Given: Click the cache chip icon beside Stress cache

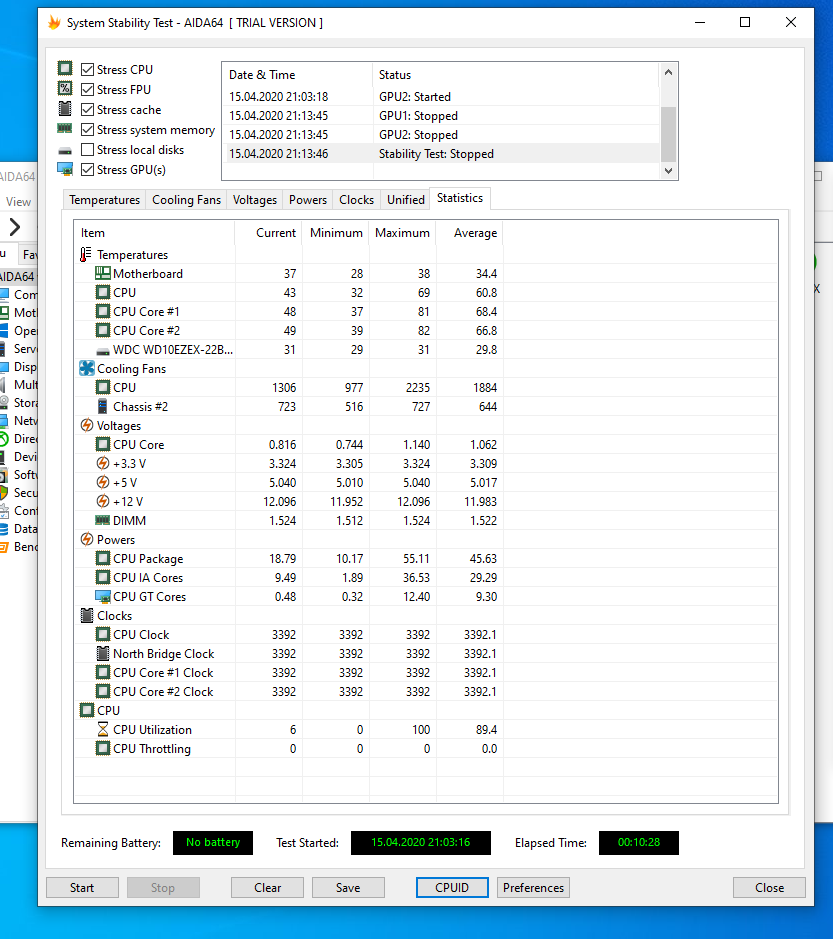Looking at the screenshot, I should click(x=65, y=109).
